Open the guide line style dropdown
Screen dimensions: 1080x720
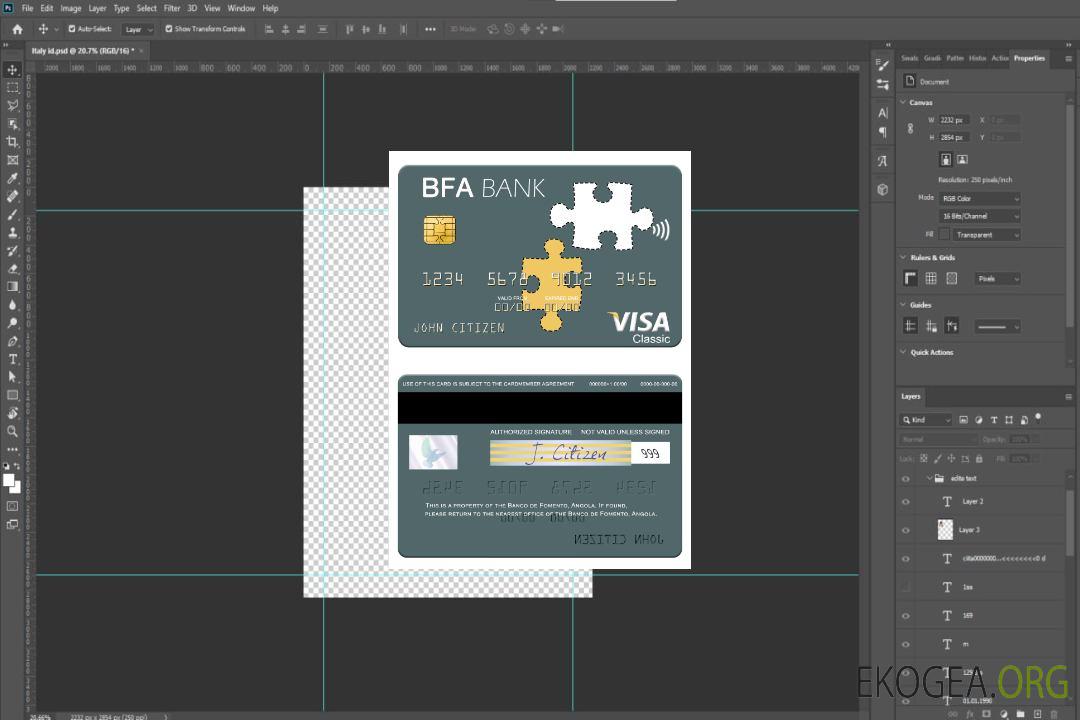tap(997, 327)
